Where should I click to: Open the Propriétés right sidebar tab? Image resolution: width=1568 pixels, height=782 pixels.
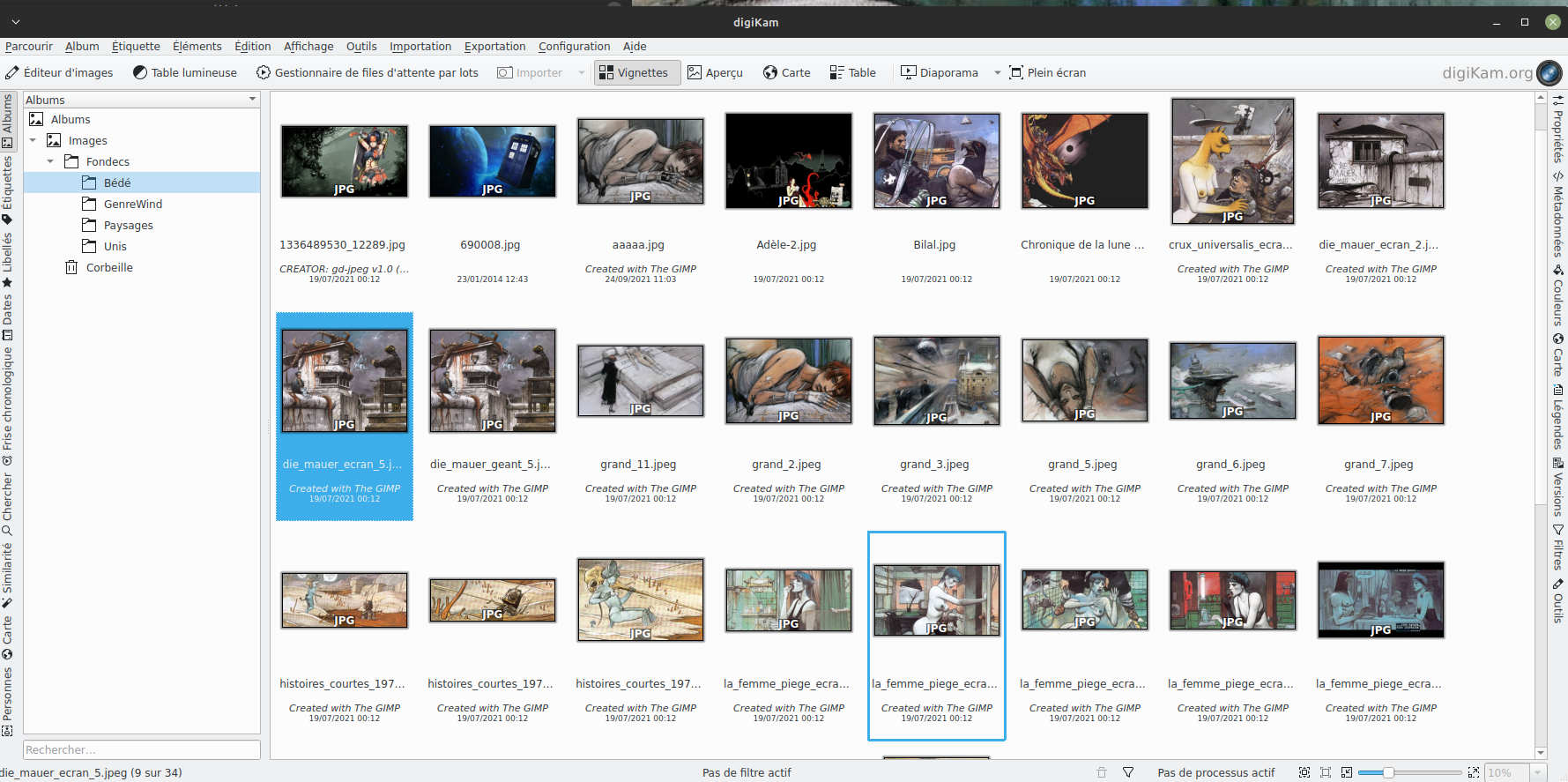click(x=1558, y=129)
